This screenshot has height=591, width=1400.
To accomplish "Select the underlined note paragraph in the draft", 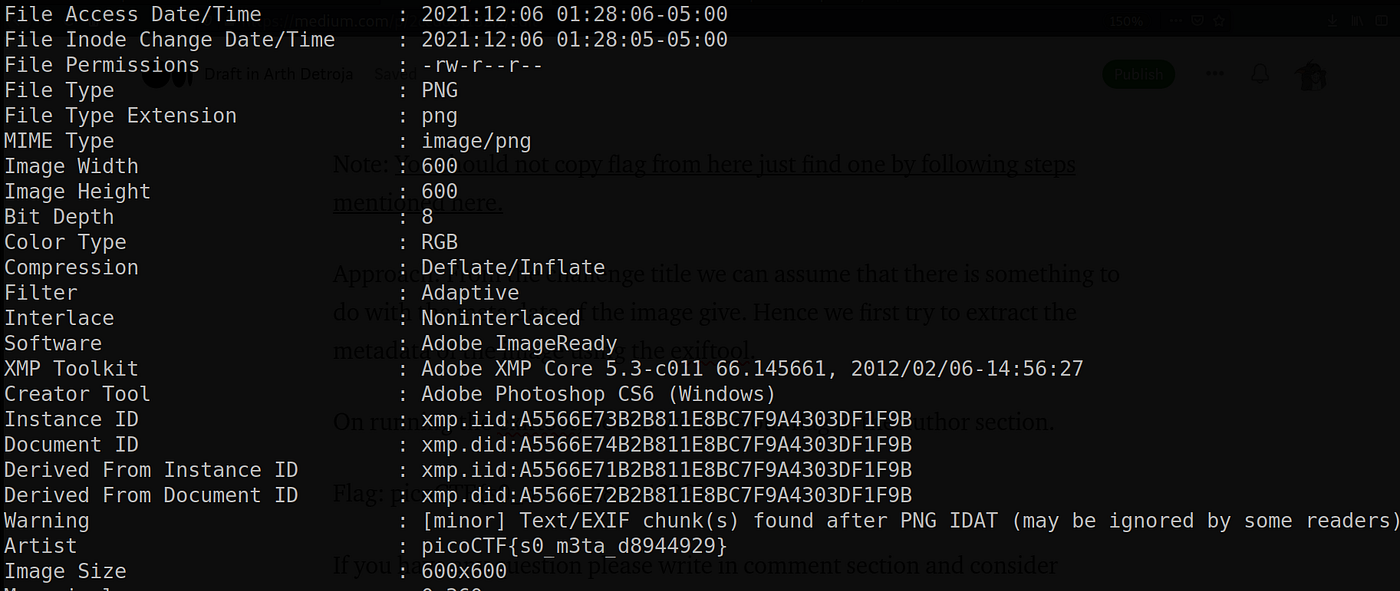I will [x=704, y=183].
